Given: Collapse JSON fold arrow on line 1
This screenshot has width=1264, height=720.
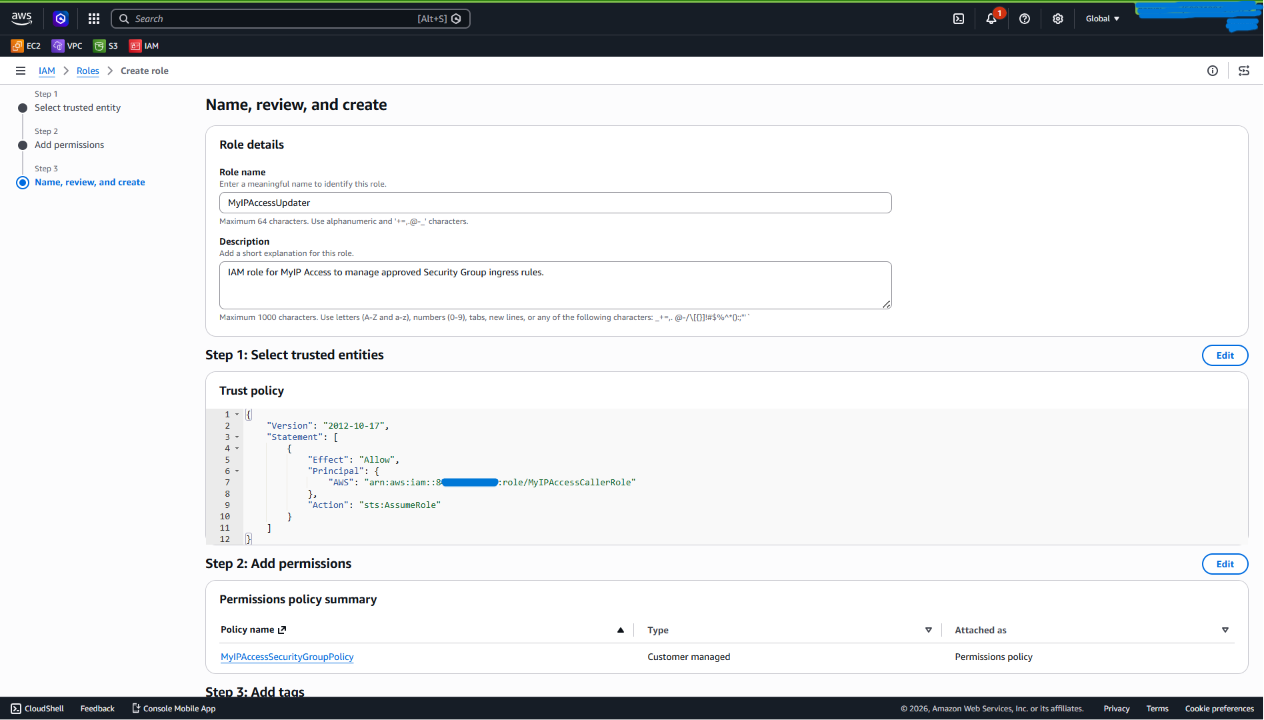Looking at the screenshot, I should pos(237,414).
